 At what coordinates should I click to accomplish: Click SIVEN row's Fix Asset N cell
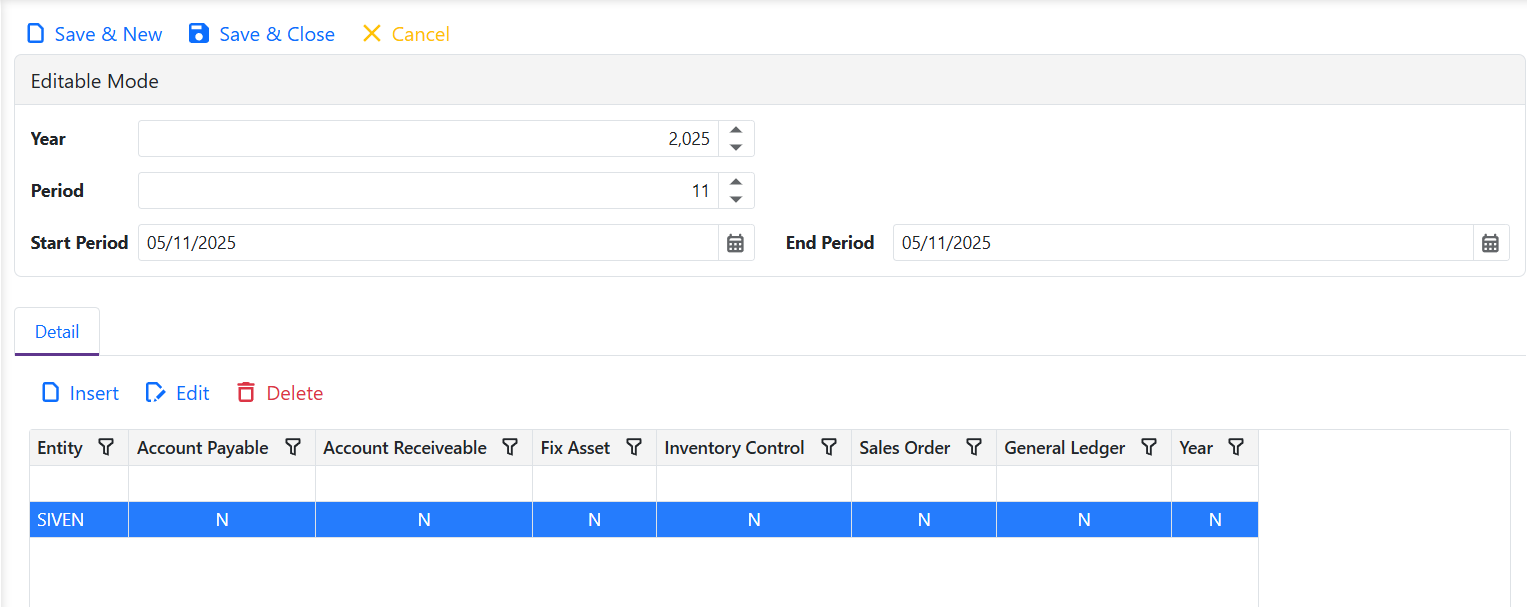tap(594, 520)
